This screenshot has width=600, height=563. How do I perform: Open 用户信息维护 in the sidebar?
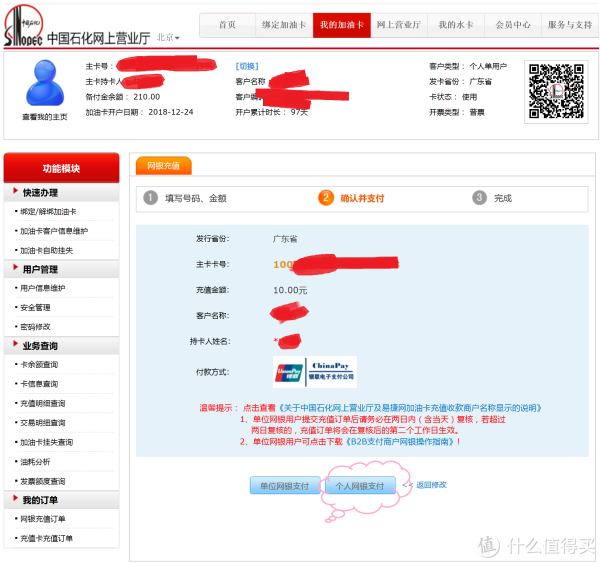42,288
